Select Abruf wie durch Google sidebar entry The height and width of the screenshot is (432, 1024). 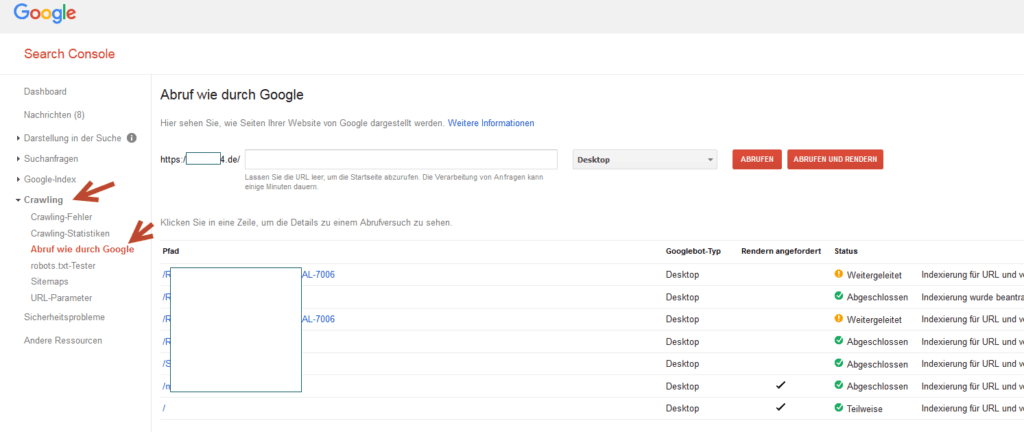pos(82,249)
